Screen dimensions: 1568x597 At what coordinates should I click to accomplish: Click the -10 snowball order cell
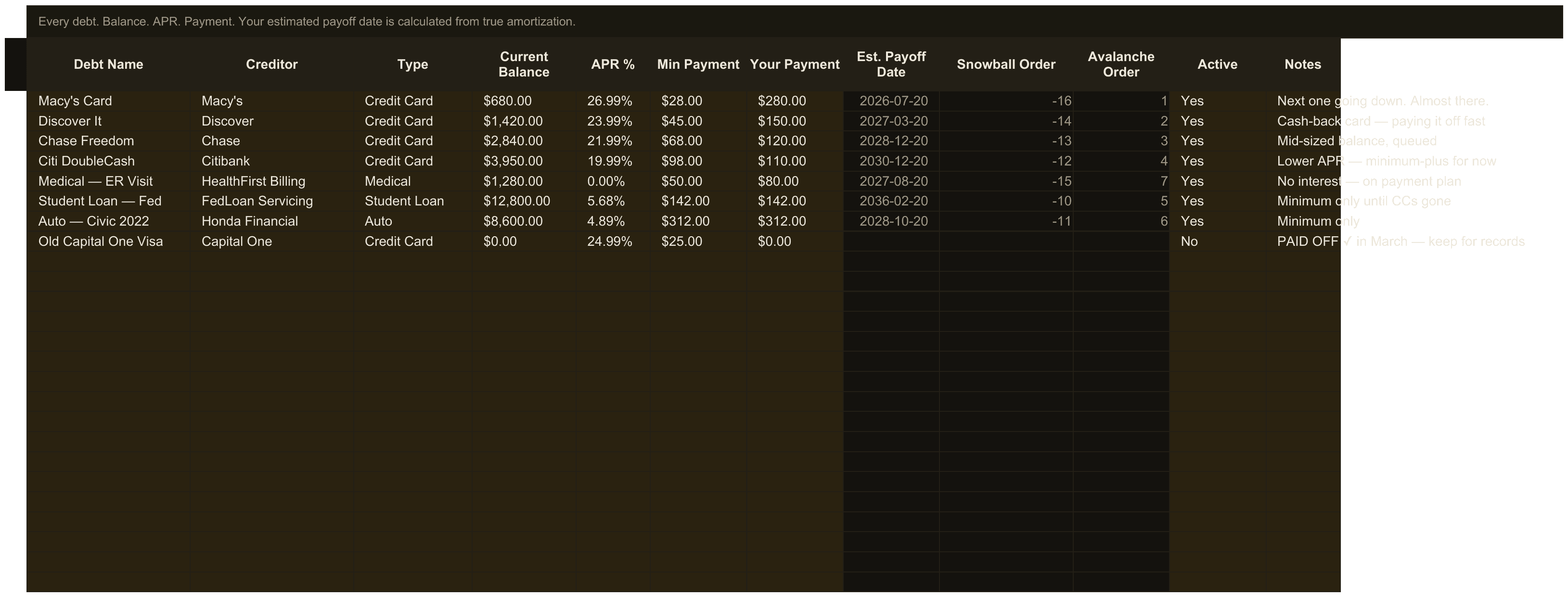pyautogui.click(x=1005, y=202)
